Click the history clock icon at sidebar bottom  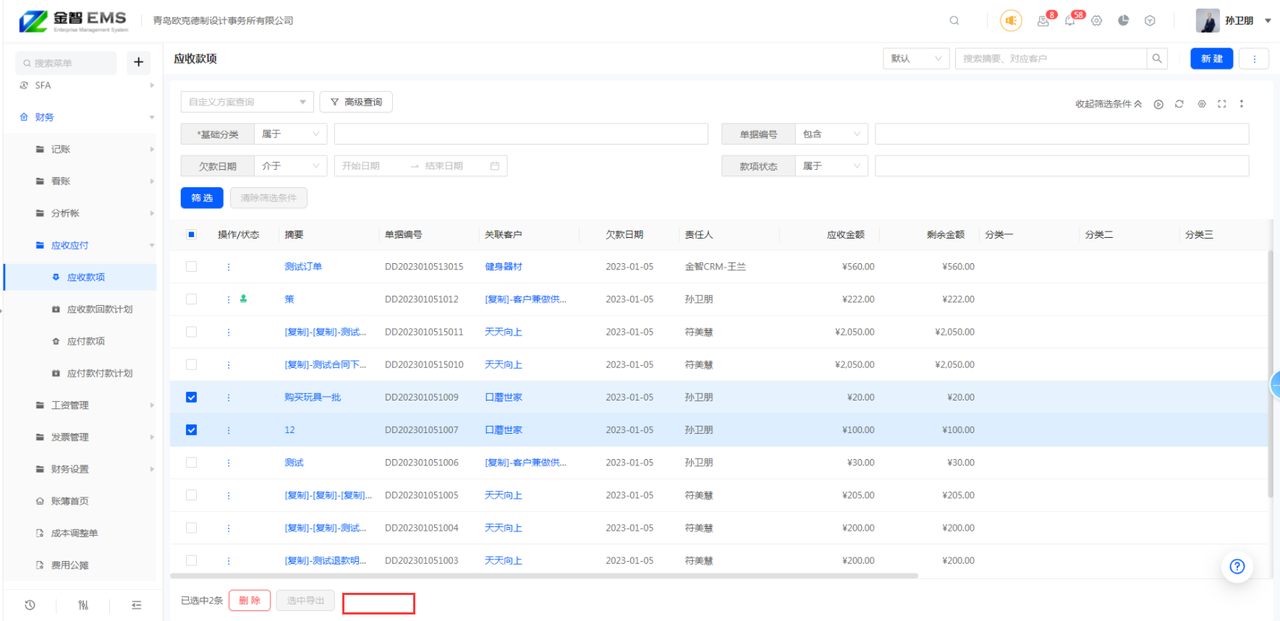click(30, 605)
